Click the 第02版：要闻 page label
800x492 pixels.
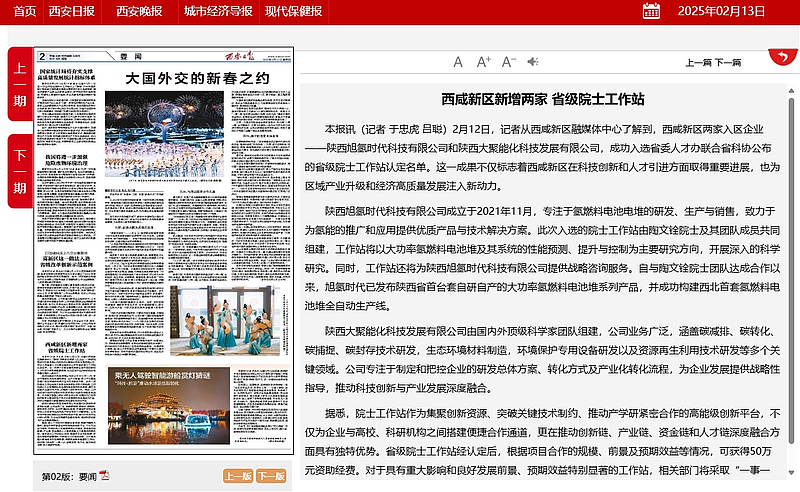pyautogui.click(x=69, y=477)
